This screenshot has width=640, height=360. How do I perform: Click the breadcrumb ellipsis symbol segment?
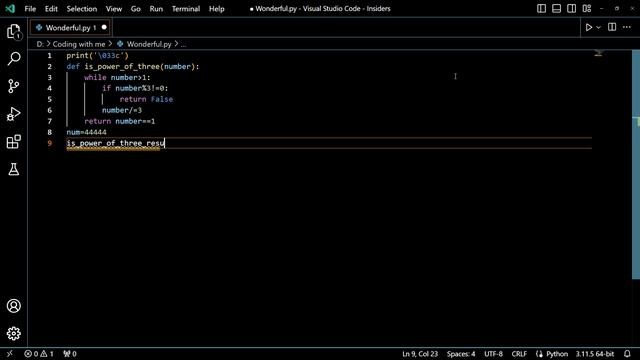tap(183, 44)
